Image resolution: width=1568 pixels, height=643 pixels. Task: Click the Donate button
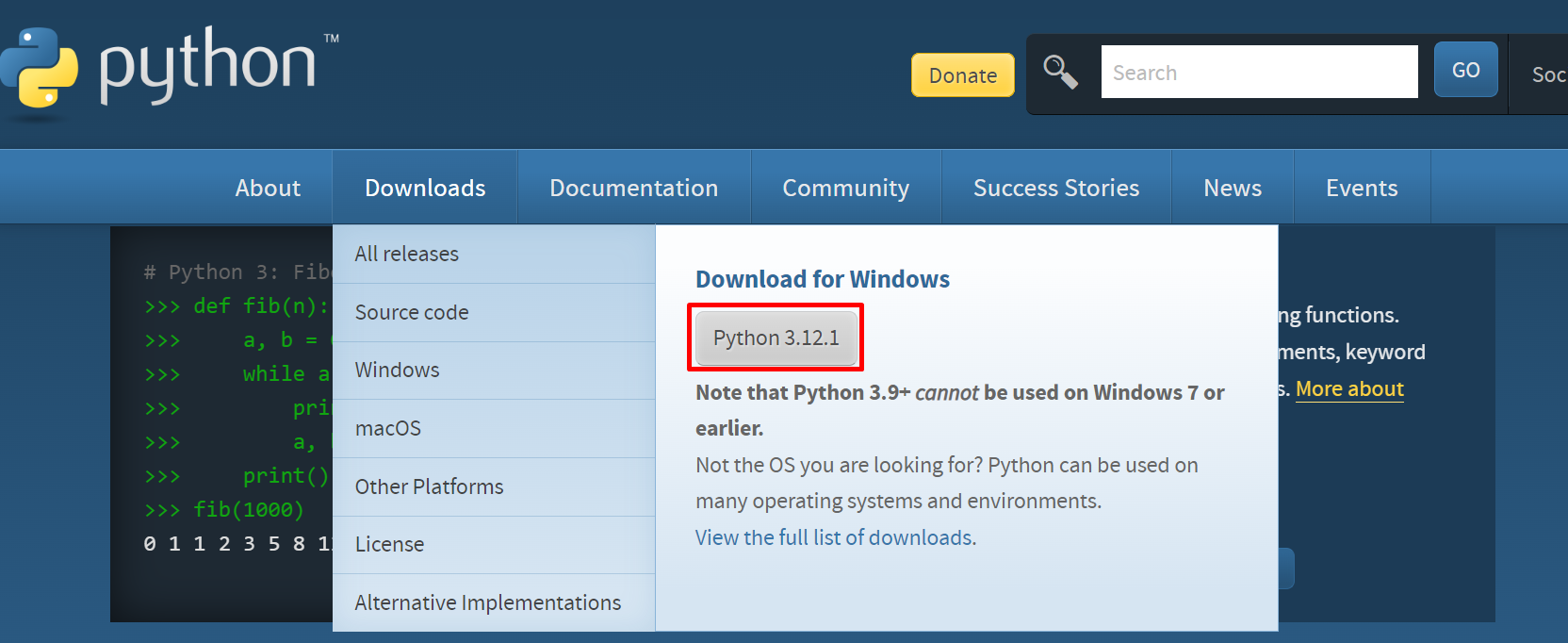[x=962, y=75]
